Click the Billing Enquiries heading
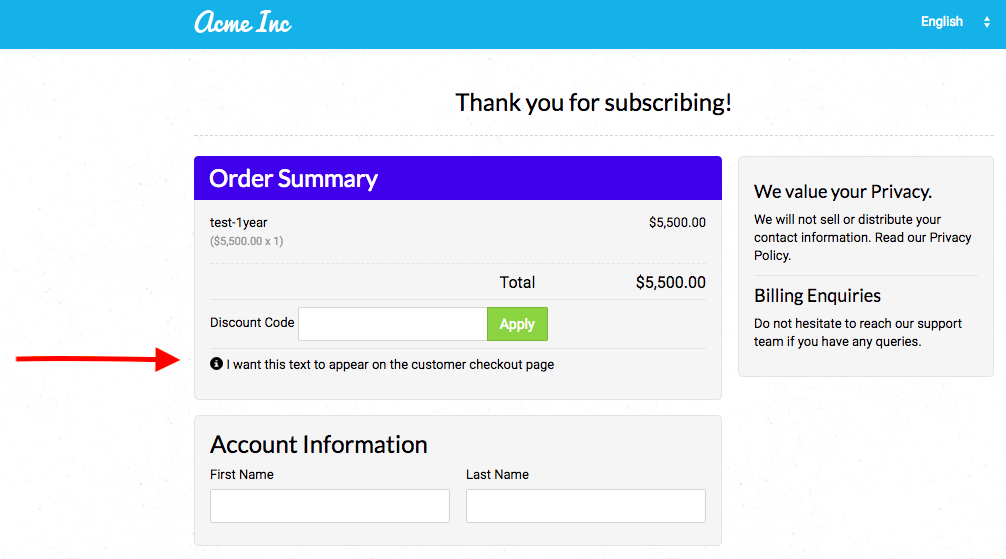 pos(817,296)
